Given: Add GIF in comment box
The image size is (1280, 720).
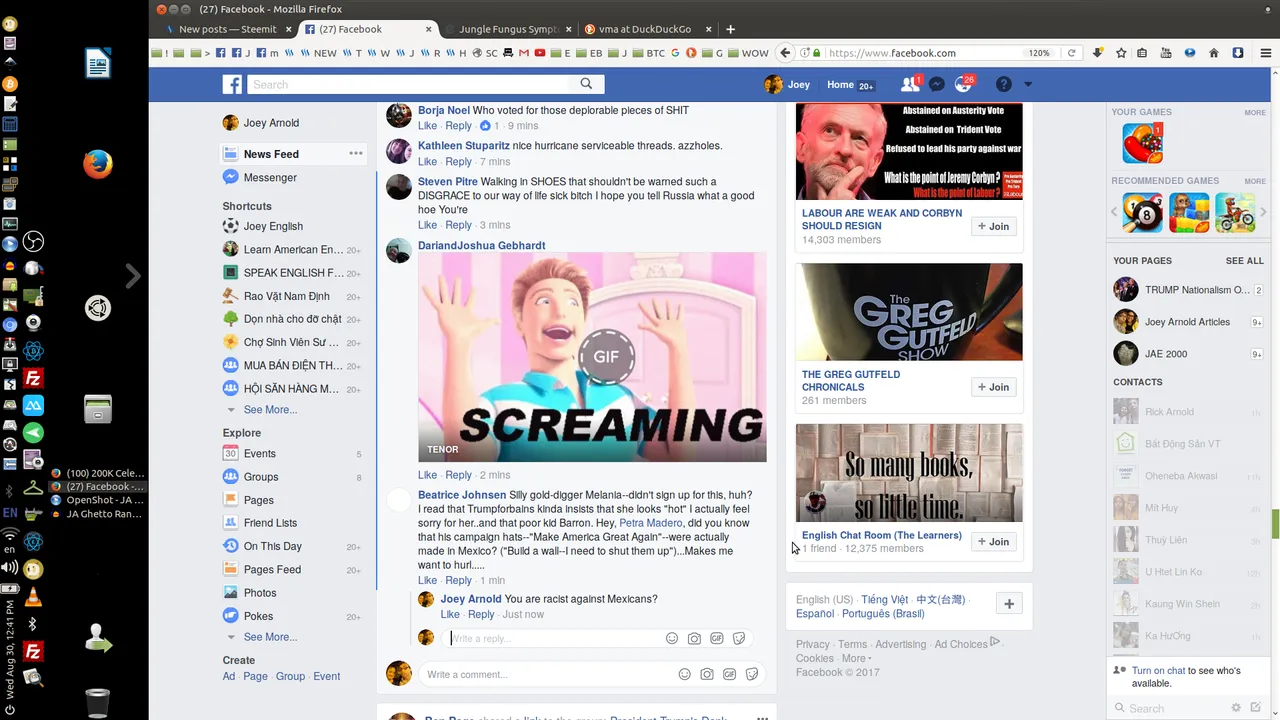Looking at the screenshot, I should [730, 675].
